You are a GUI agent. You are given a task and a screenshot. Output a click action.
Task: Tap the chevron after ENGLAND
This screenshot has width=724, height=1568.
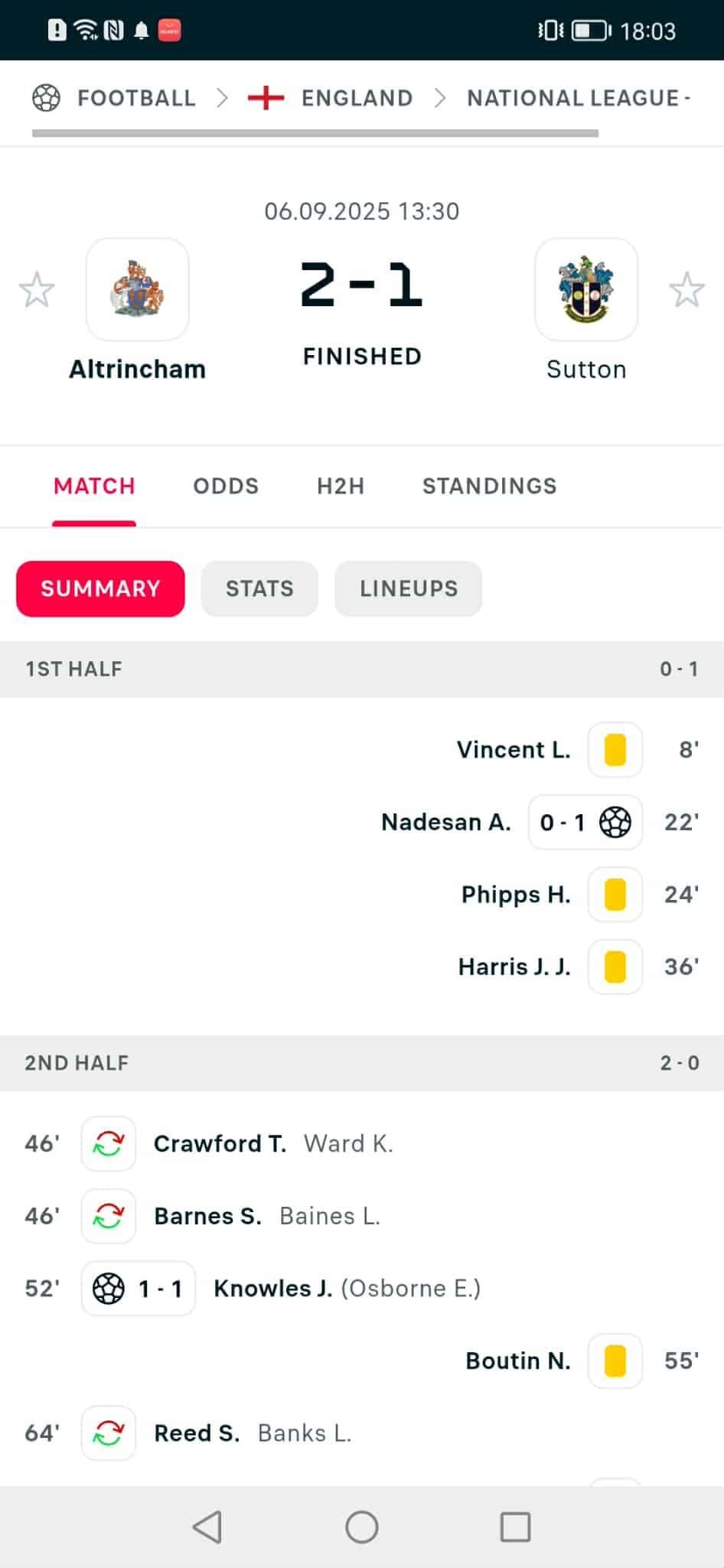pyautogui.click(x=440, y=98)
